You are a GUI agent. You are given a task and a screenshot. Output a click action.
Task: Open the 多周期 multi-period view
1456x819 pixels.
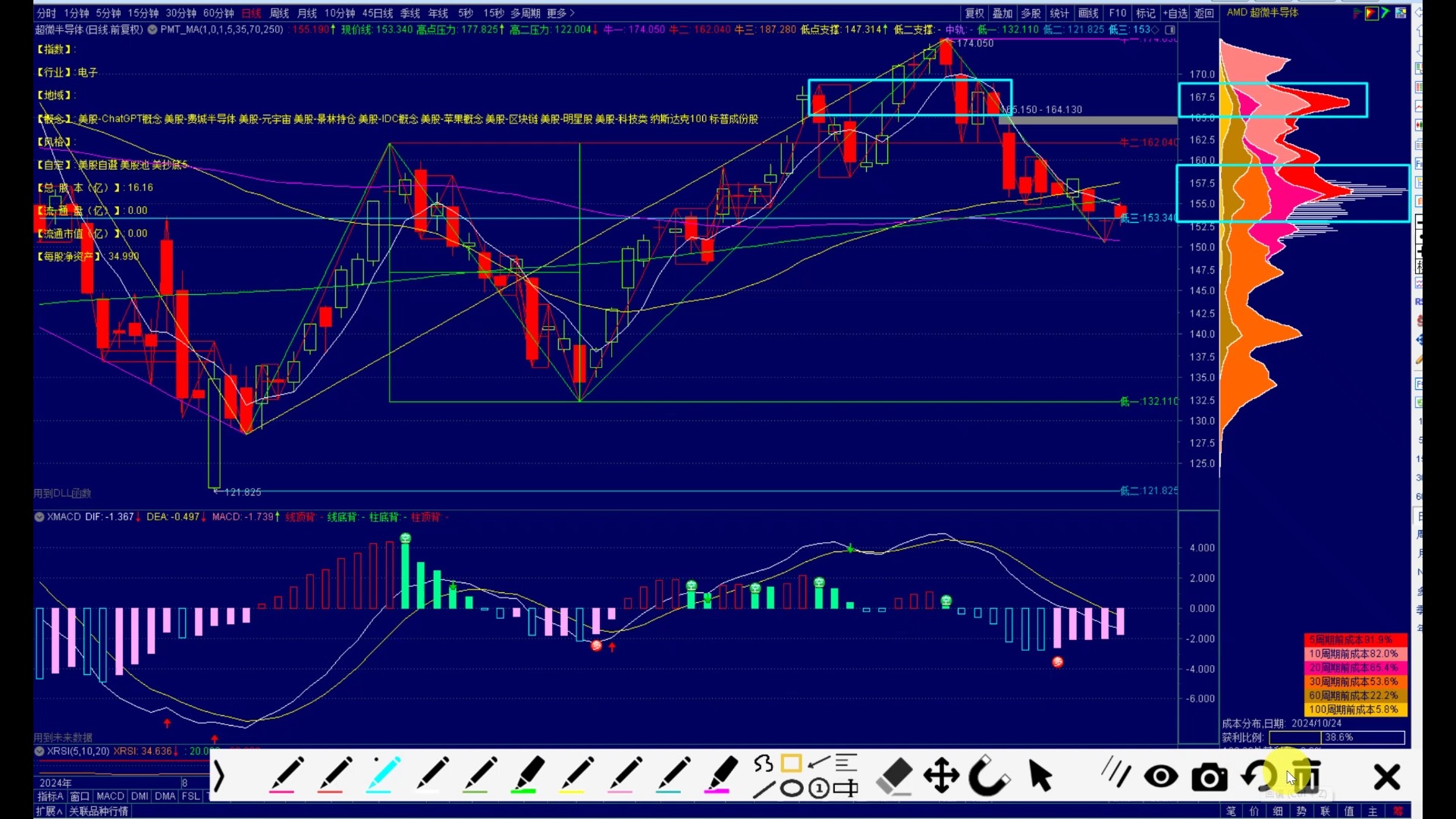click(x=525, y=13)
